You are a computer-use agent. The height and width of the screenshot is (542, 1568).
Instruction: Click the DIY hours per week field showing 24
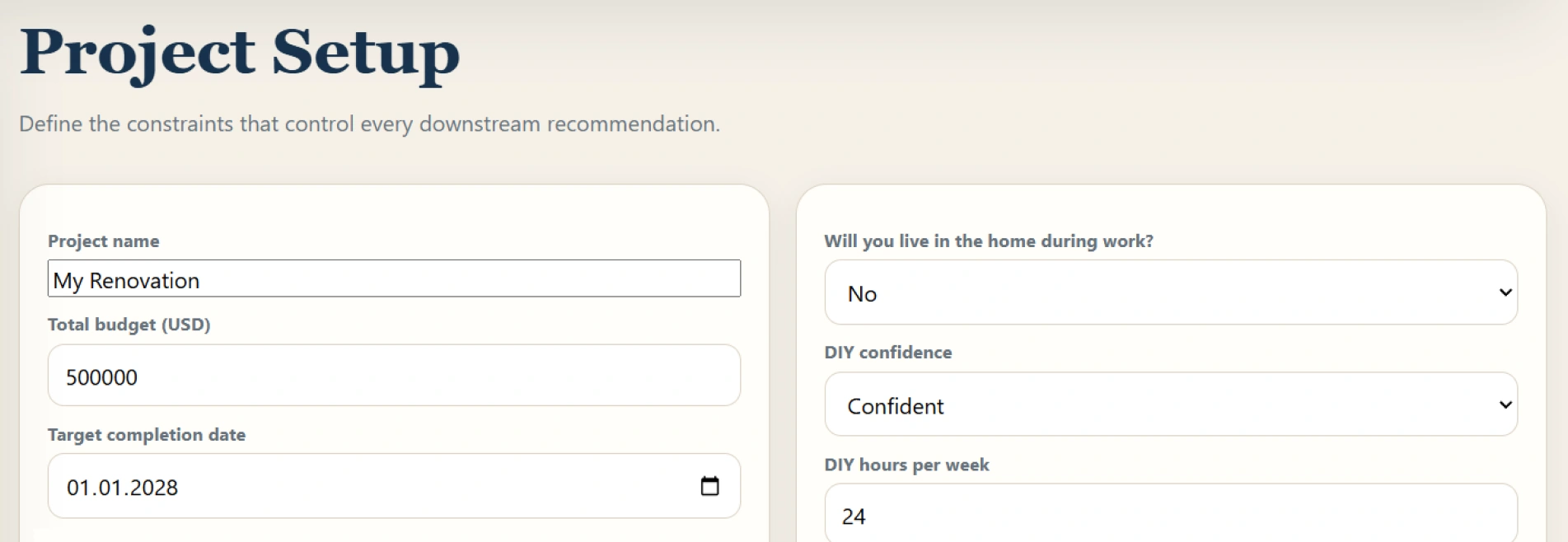[x=1171, y=514]
